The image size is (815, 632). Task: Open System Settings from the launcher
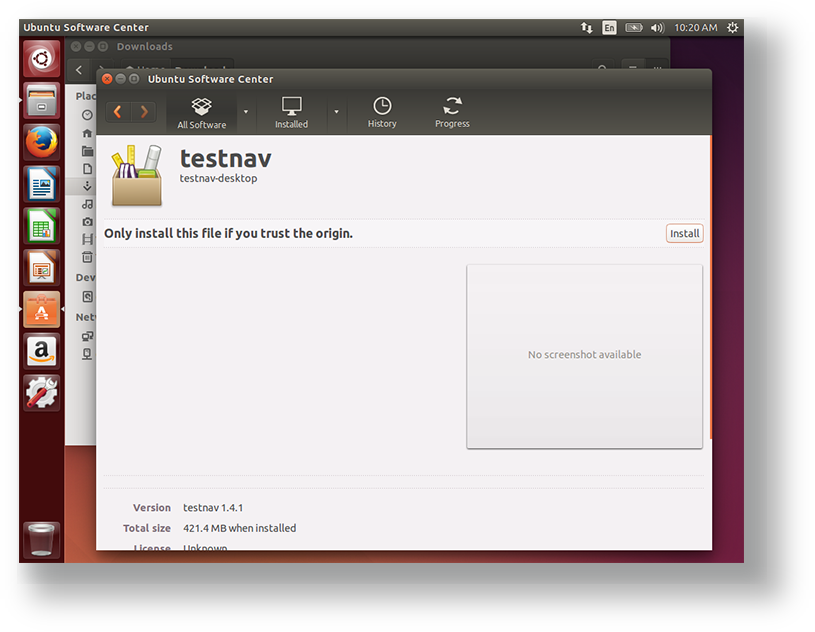[42, 393]
